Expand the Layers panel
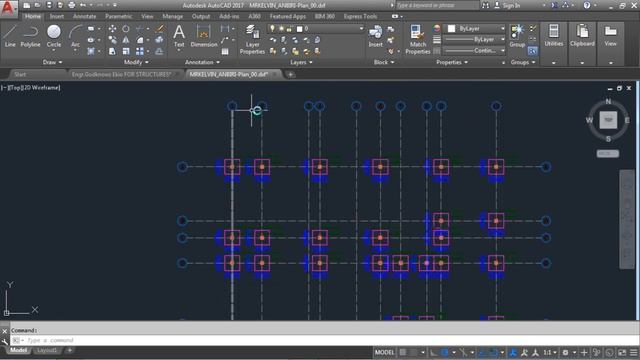This screenshot has height=360, width=640. click(x=301, y=62)
